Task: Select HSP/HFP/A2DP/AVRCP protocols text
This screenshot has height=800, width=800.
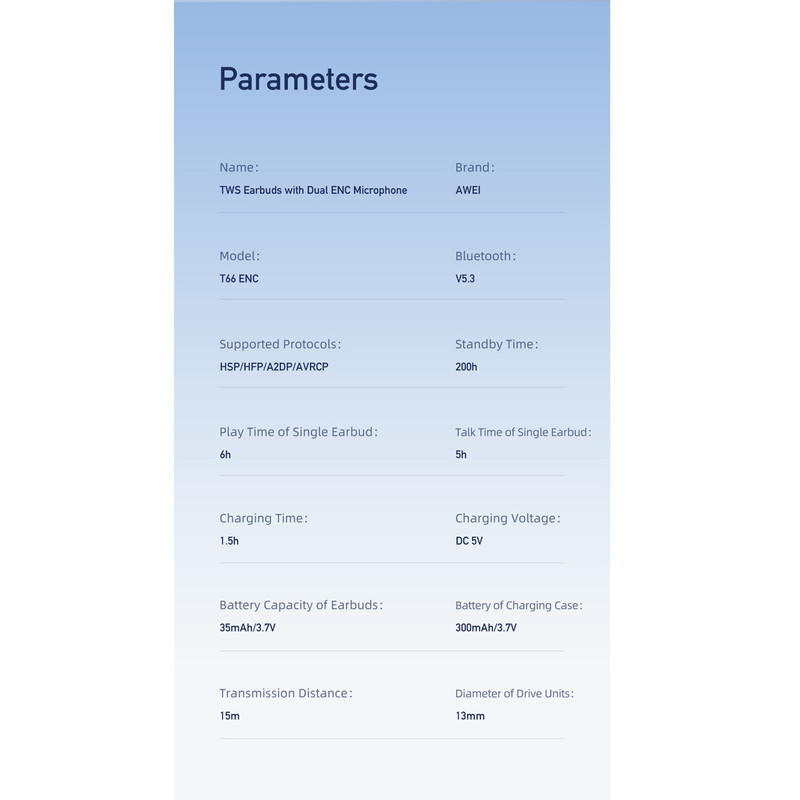Action: [274, 367]
